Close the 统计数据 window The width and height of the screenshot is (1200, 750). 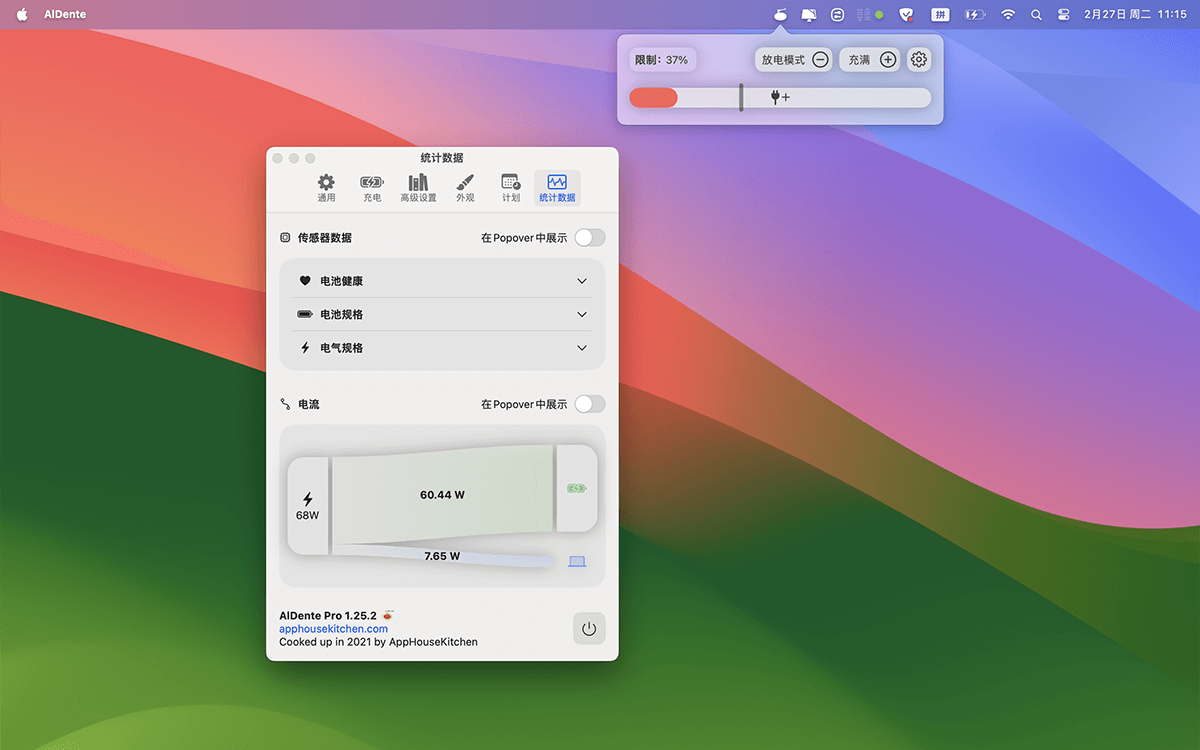[x=279, y=158]
